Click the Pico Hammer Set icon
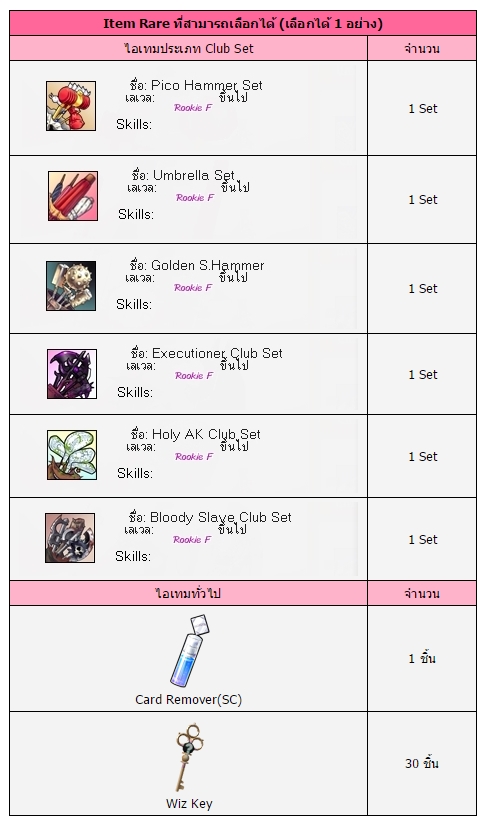Viewport: 486px width, 825px height. click(71, 106)
